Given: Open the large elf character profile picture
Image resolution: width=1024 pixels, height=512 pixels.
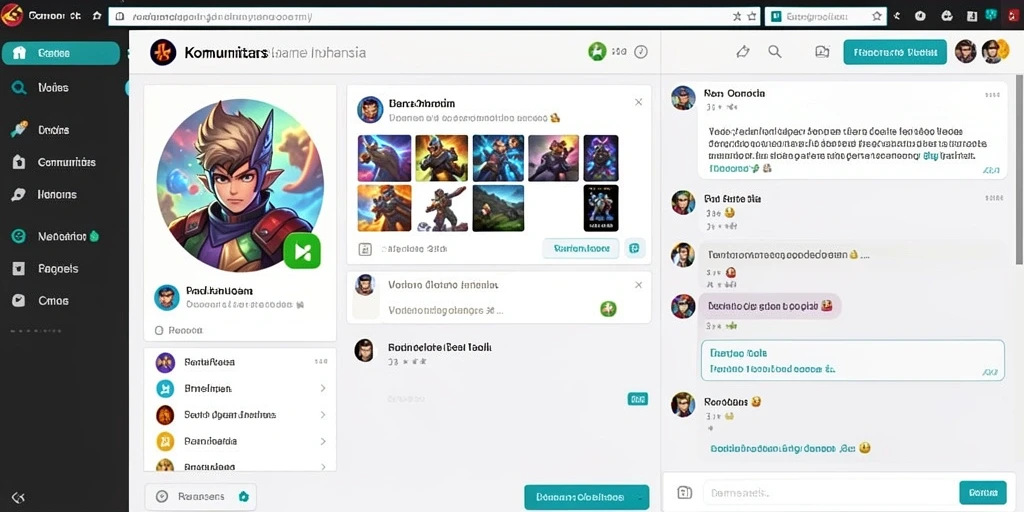Looking at the screenshot, I should click(240, 185).
